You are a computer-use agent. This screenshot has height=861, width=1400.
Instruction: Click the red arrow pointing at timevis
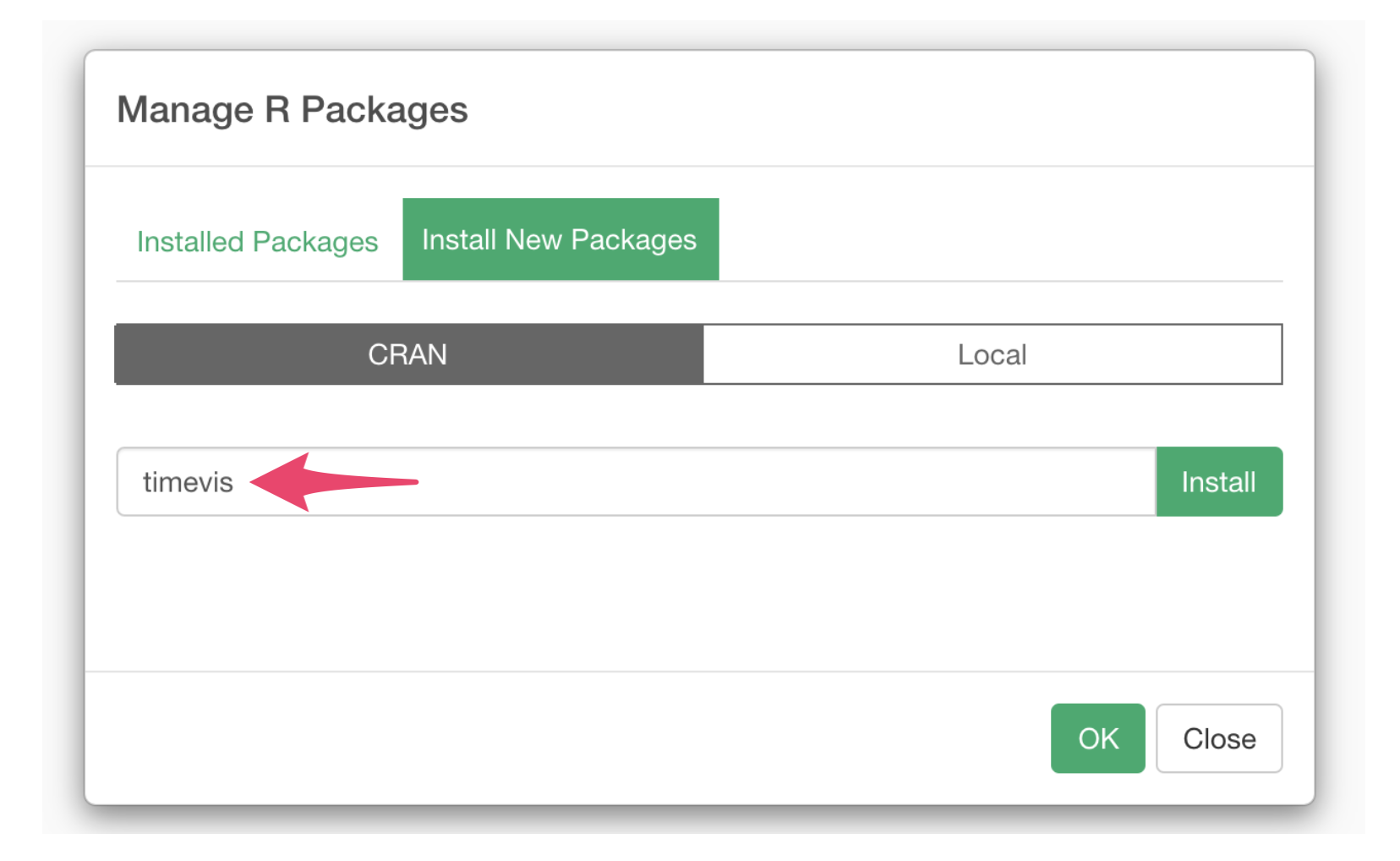[x=334, y=482]
